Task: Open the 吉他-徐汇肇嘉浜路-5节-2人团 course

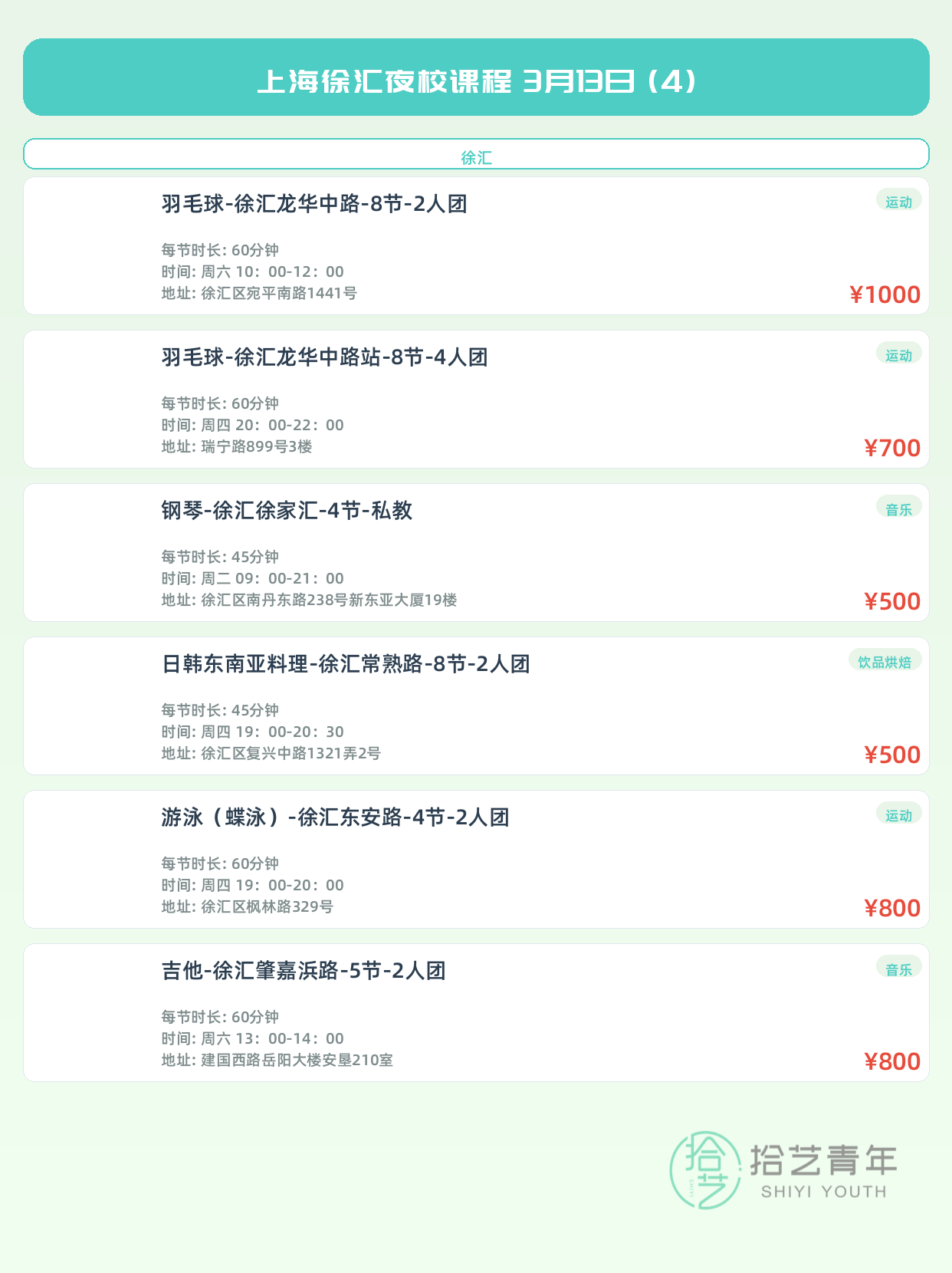Action: (x=304, y=971)
